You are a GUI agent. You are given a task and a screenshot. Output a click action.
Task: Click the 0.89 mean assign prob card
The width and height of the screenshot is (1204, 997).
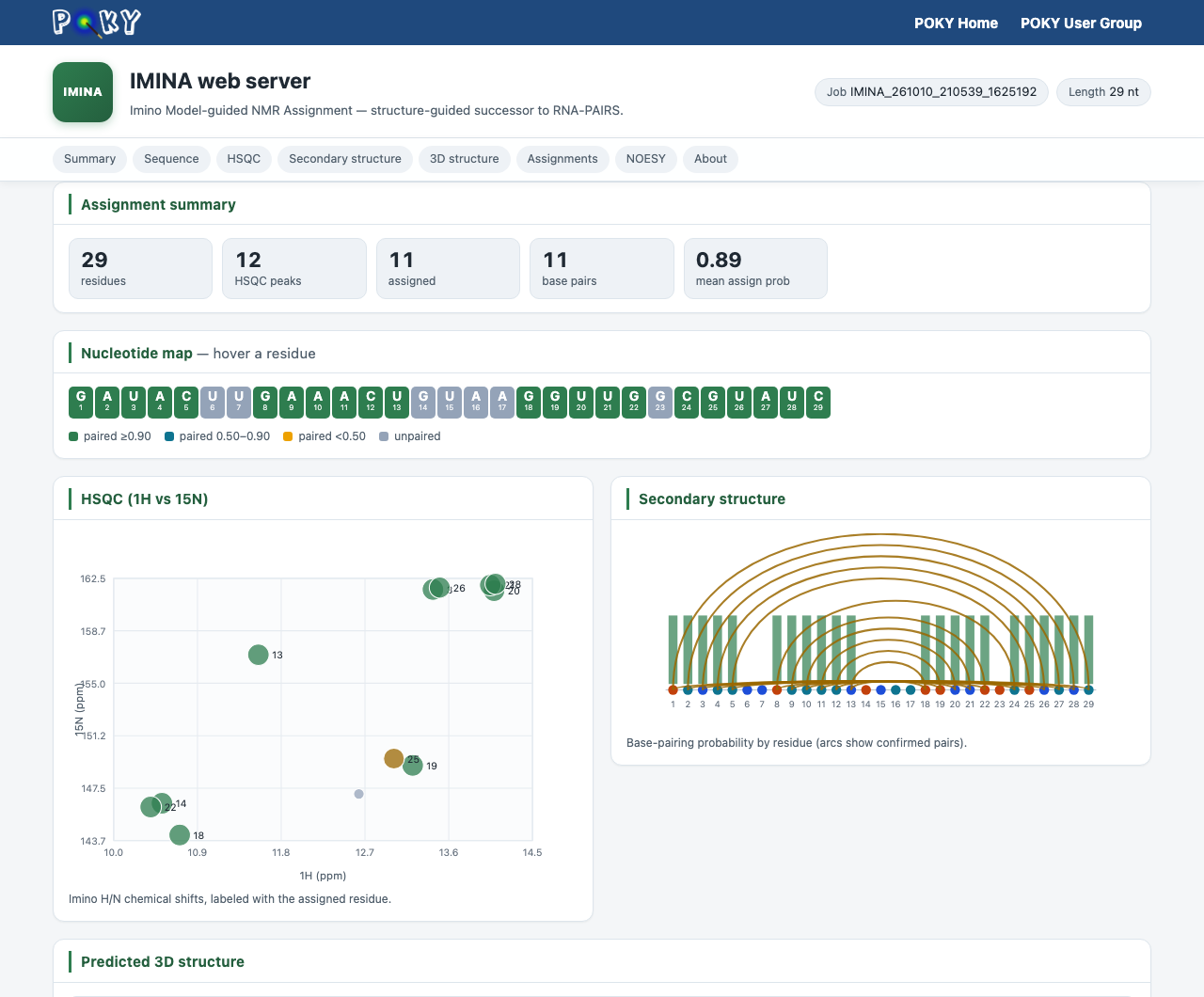755,268
